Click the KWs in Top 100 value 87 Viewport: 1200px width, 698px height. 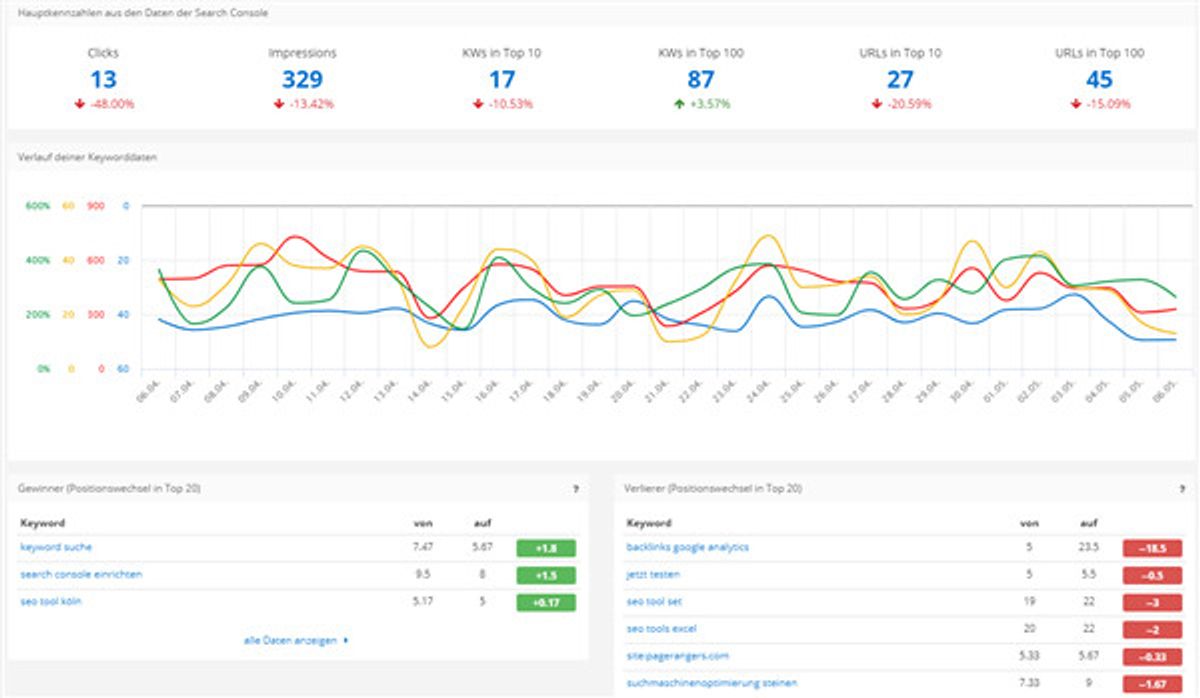click(701, 79)
